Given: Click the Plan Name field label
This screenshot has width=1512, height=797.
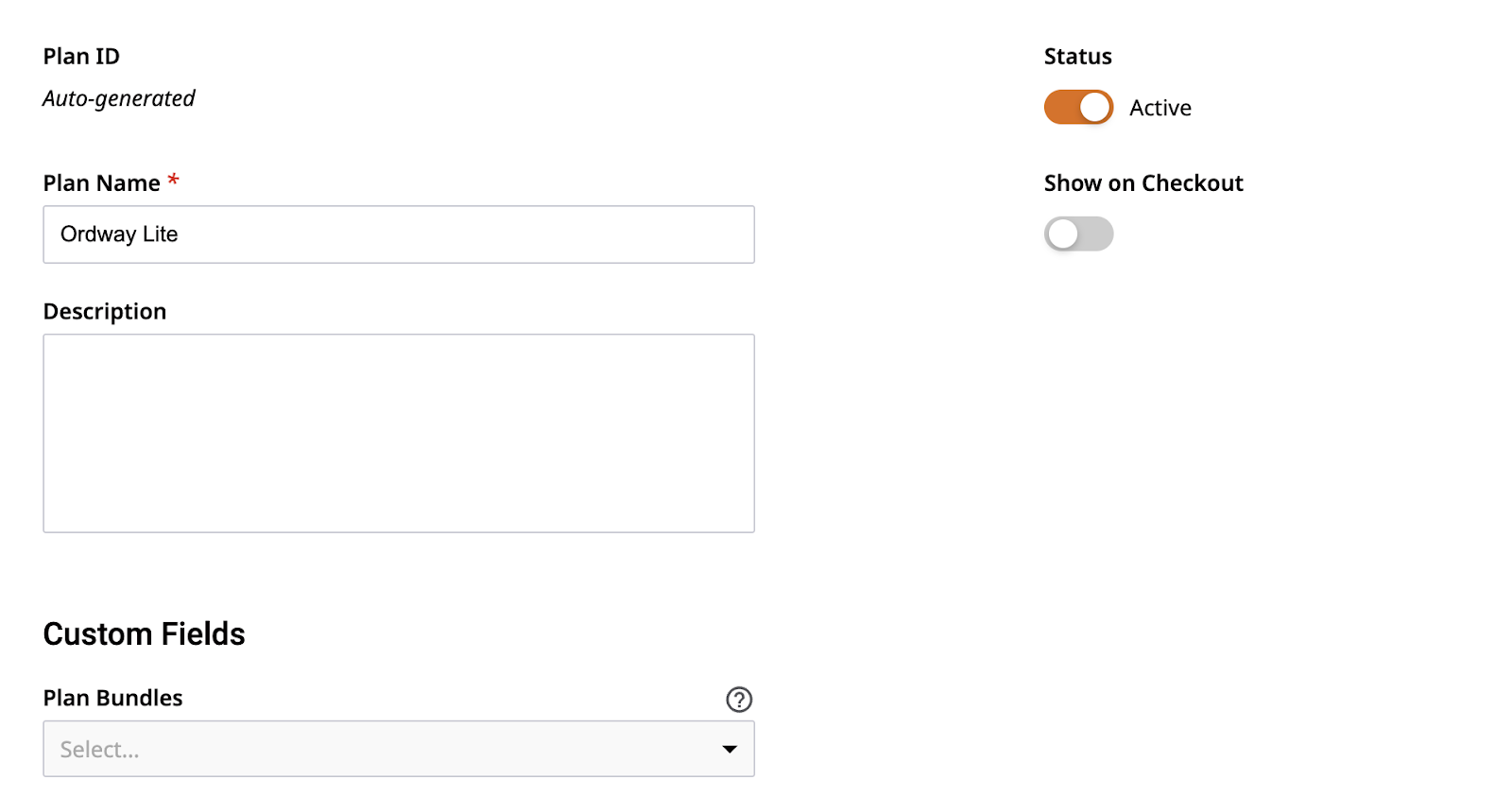Looking at the screenshot, I should (102, 183).
